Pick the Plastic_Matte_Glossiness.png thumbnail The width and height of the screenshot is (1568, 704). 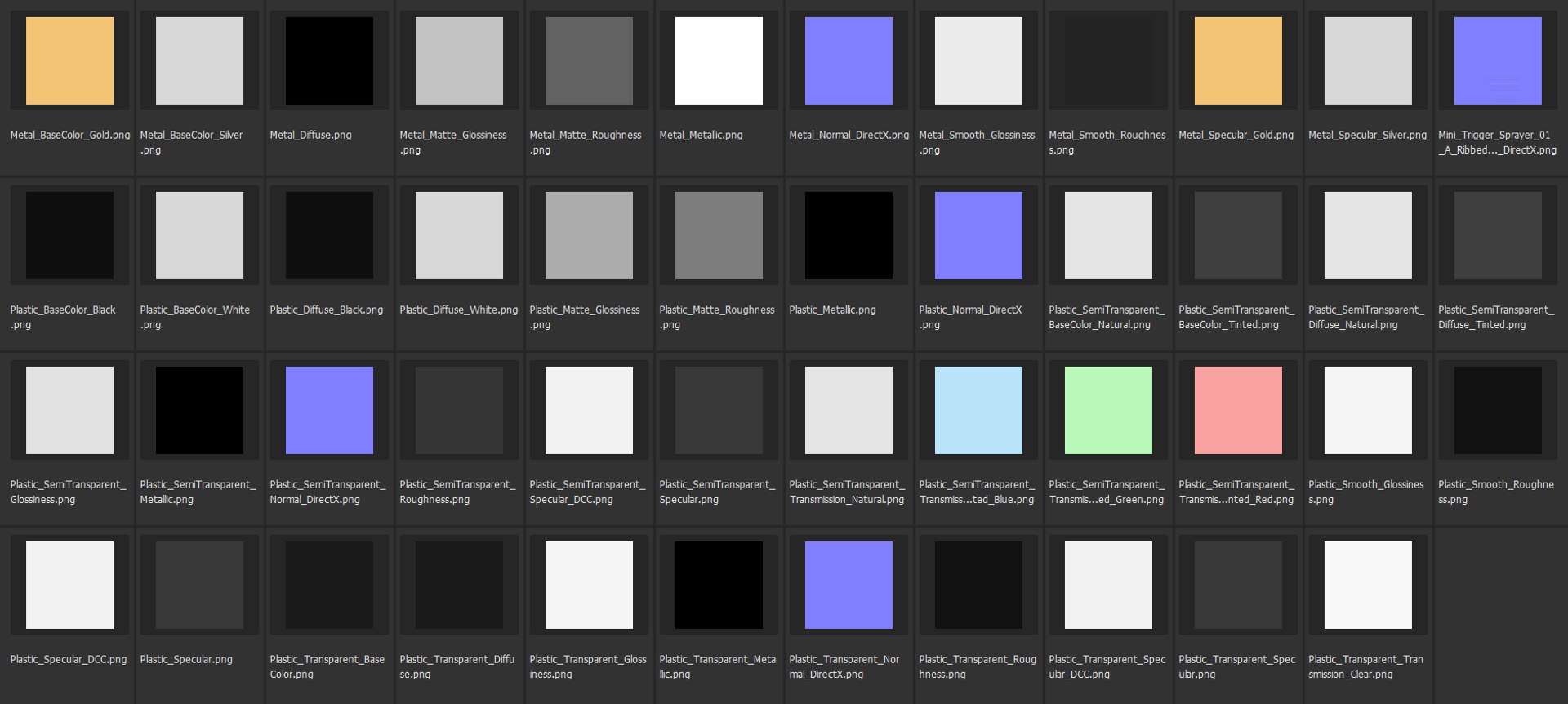click(589, 235)
